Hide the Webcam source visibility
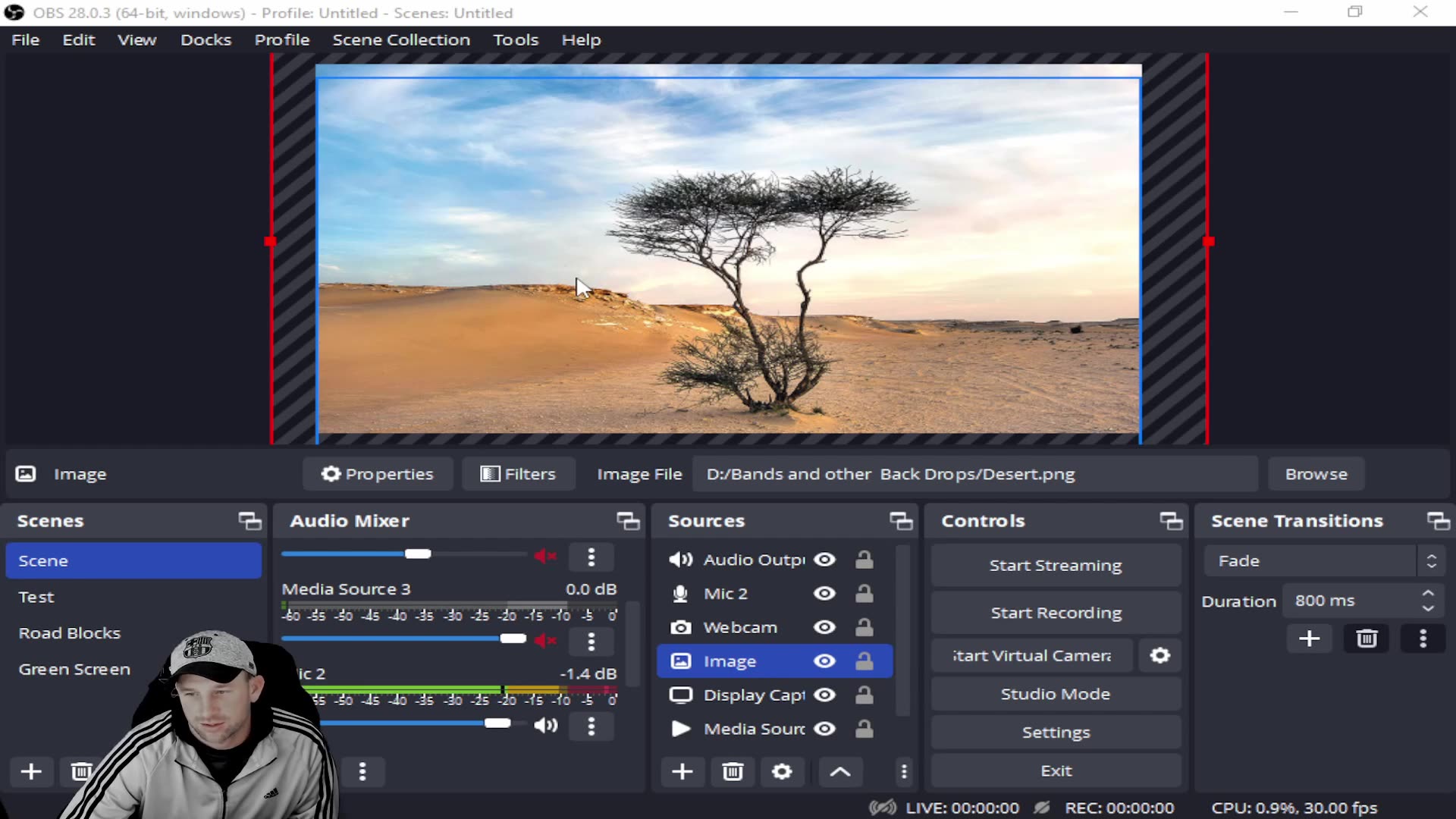The width and height of the screenshot is (1456, 819). 824,627
